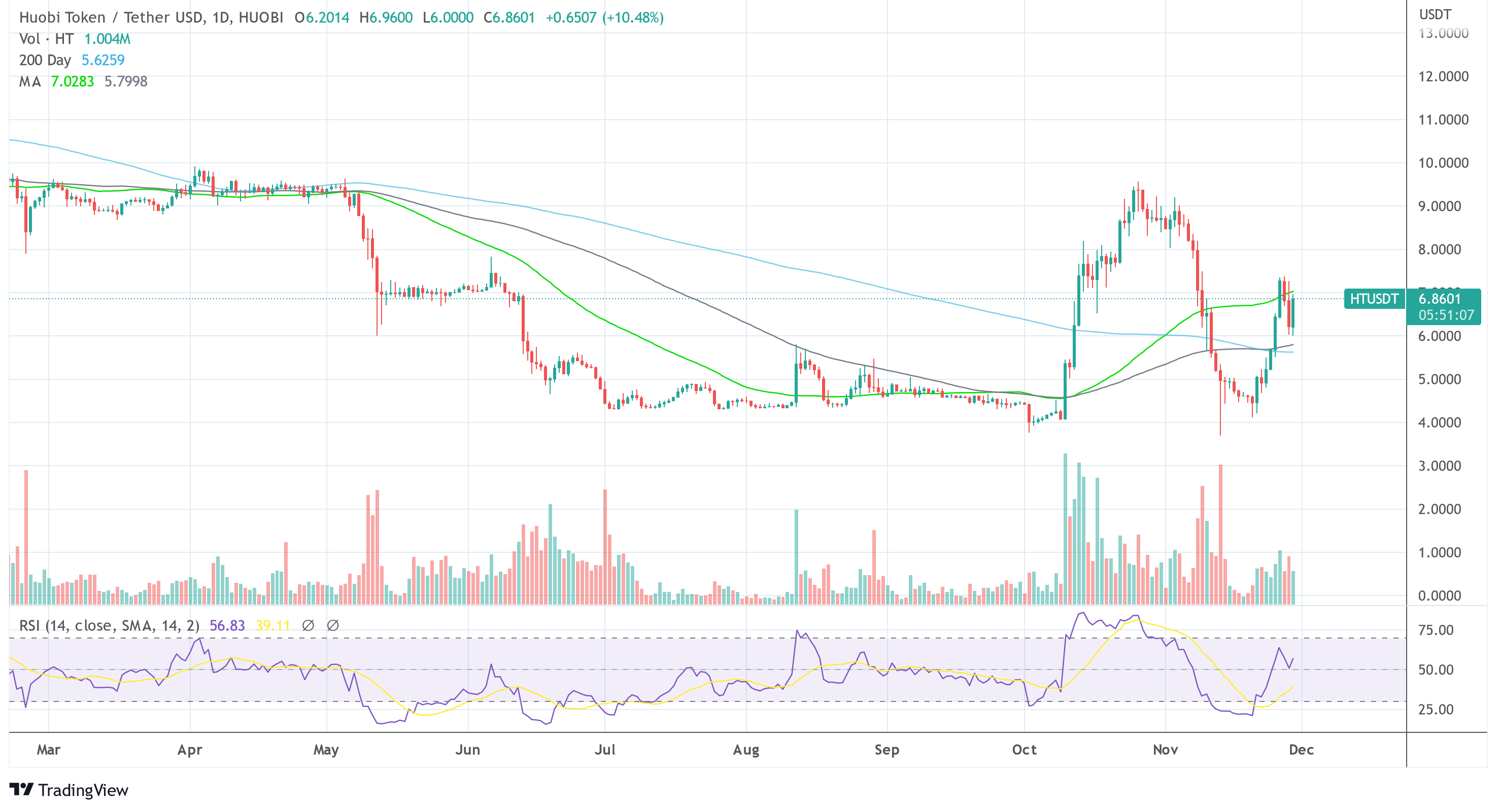The image size is (1500, 812).
Task: Click the second RSI null symbol
Action: point(332,626)
